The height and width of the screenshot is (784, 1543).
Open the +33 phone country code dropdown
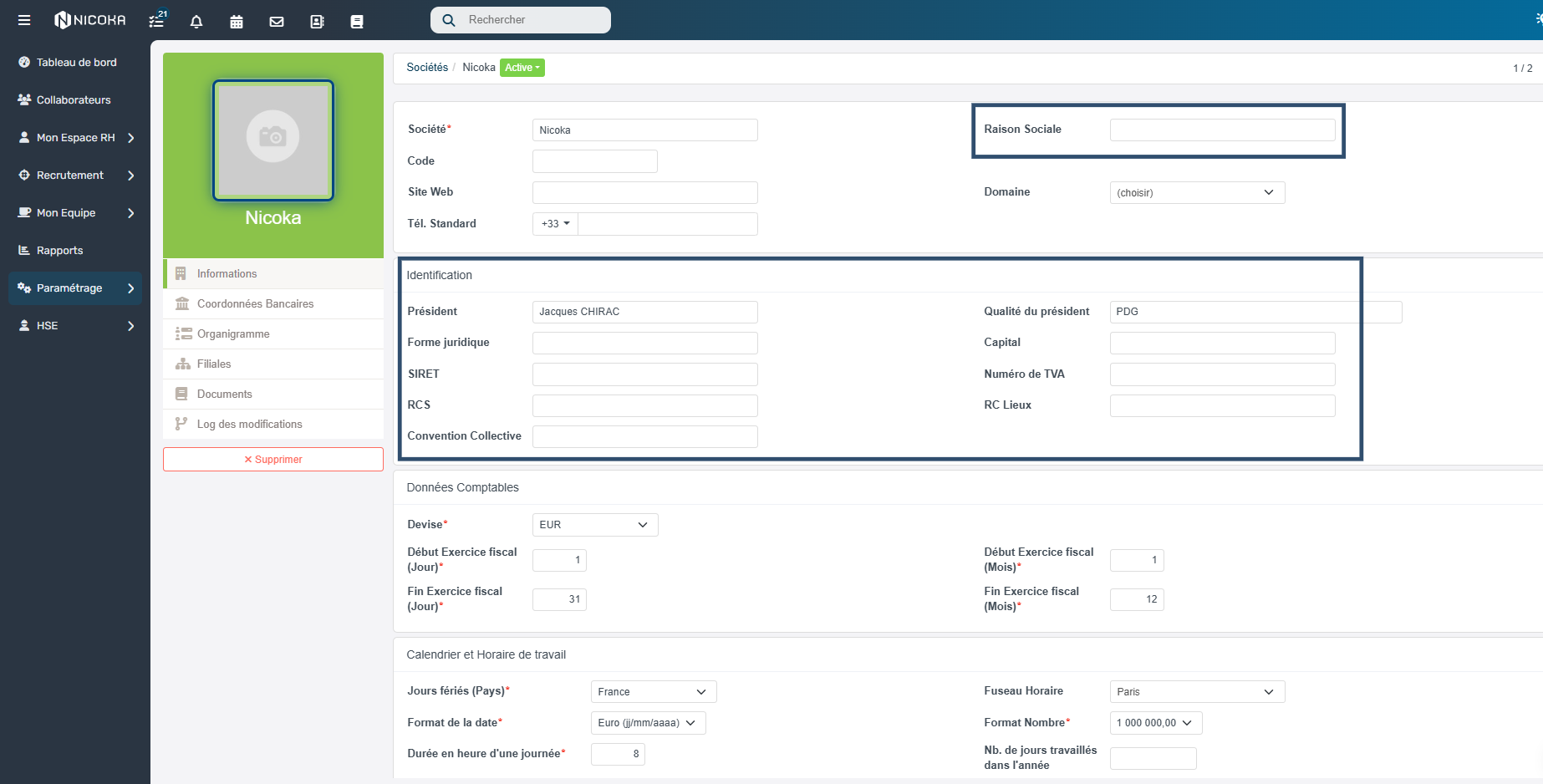[555, 223]
